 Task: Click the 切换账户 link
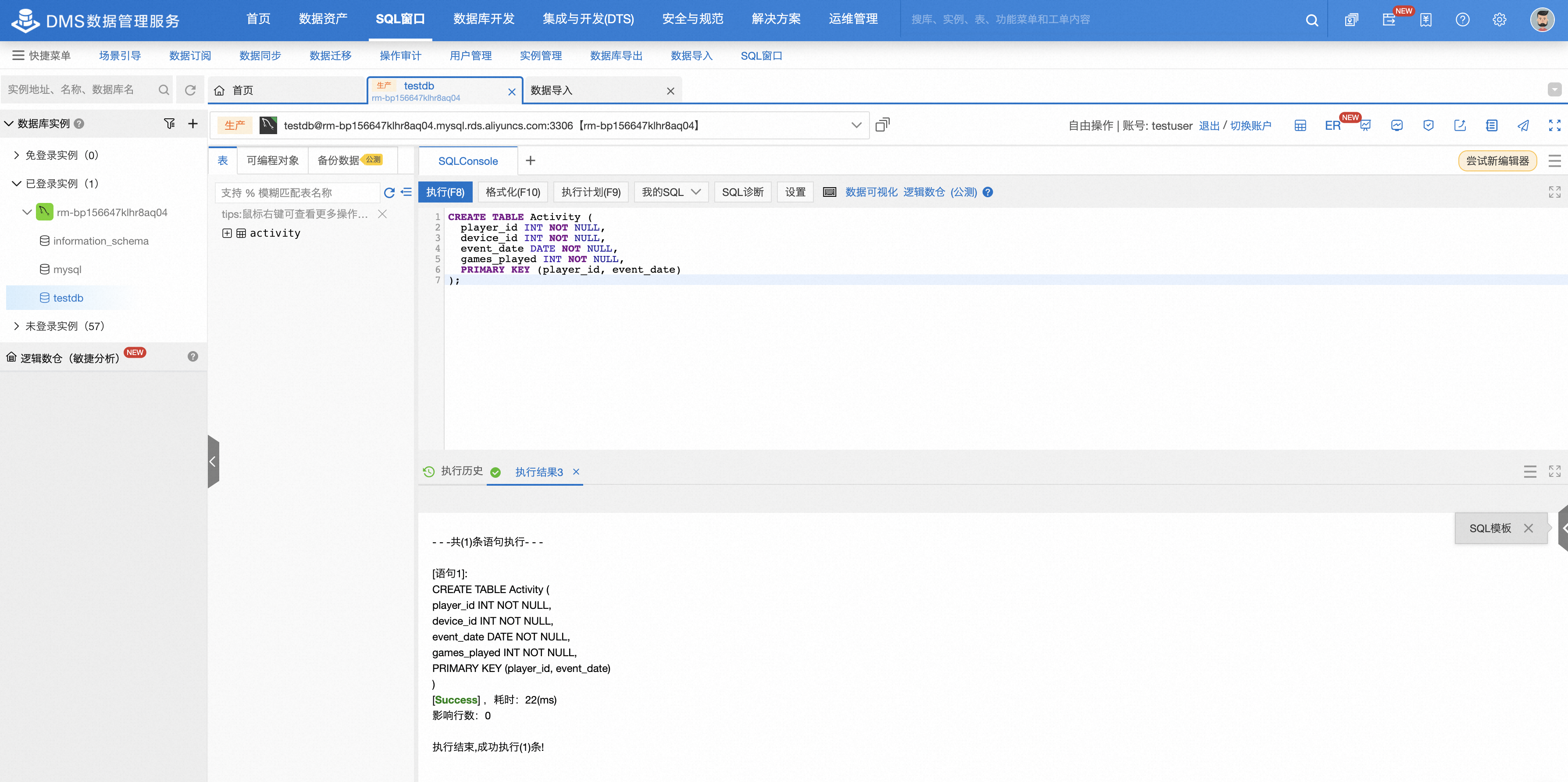[1250, 126]
